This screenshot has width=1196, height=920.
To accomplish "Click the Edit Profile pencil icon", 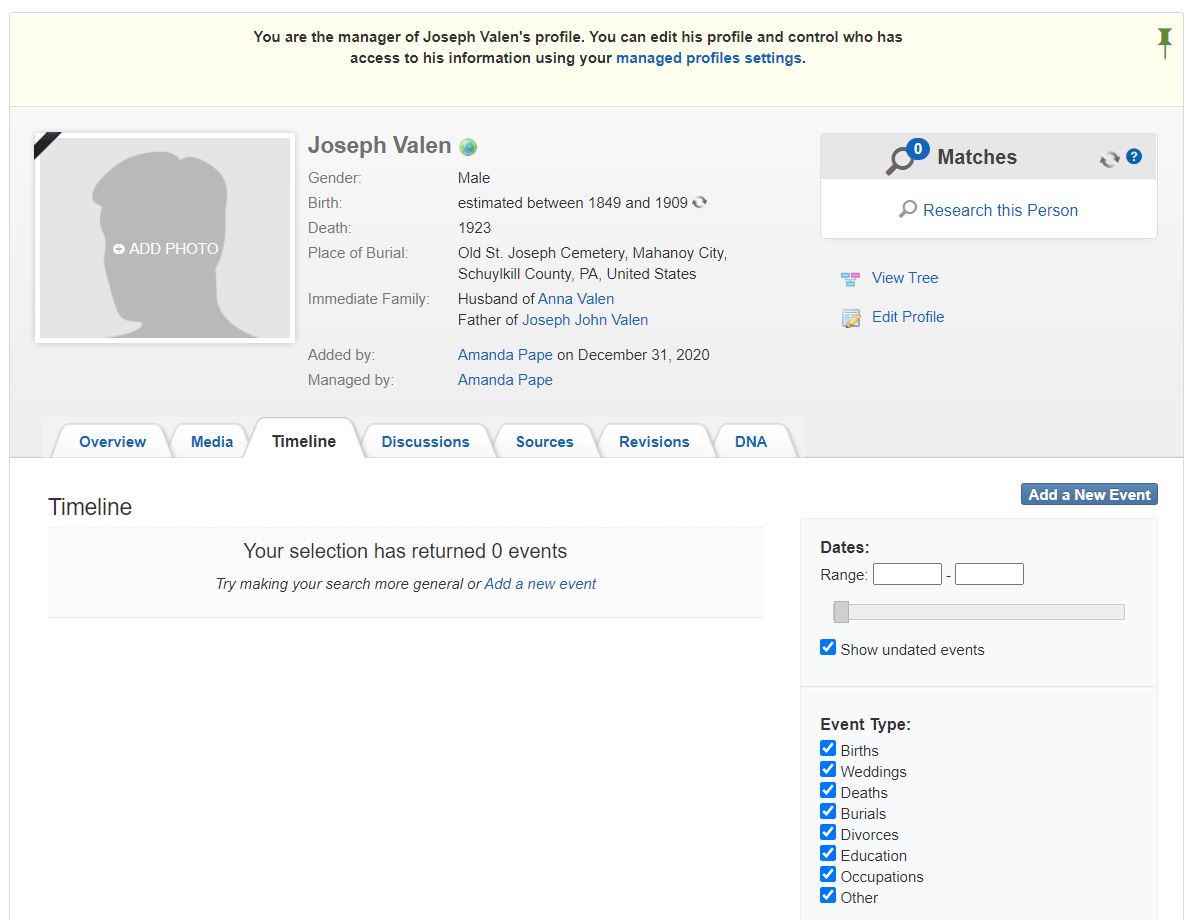I will click(851, 318).
